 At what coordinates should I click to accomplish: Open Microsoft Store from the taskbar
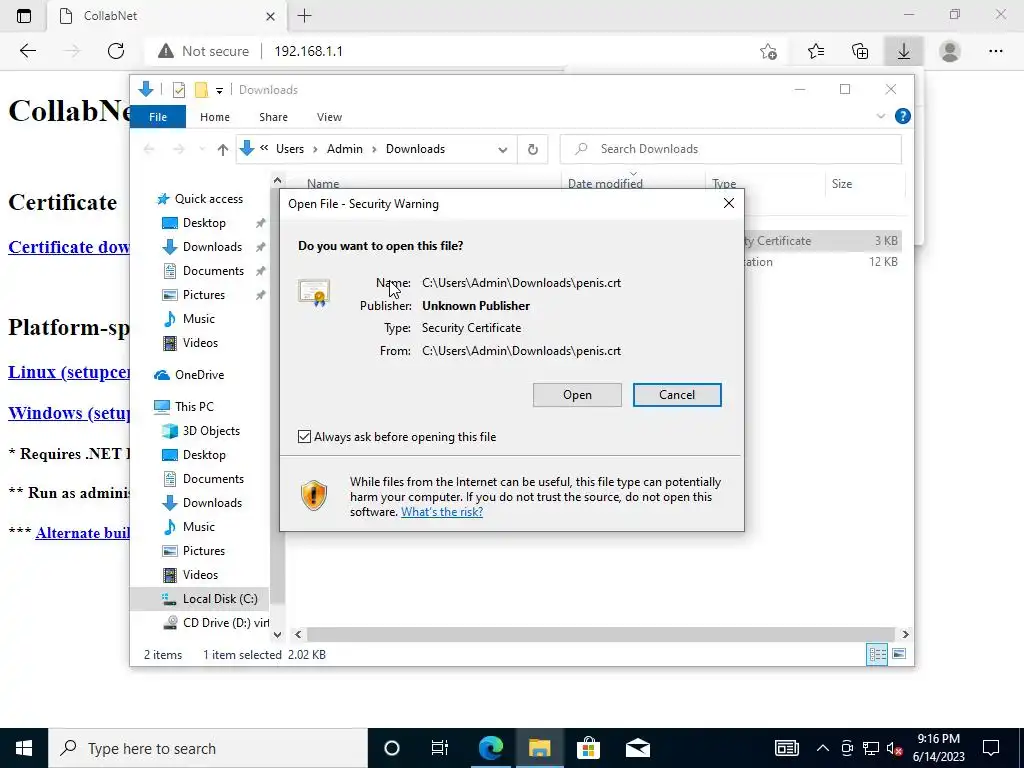[588, 748]
